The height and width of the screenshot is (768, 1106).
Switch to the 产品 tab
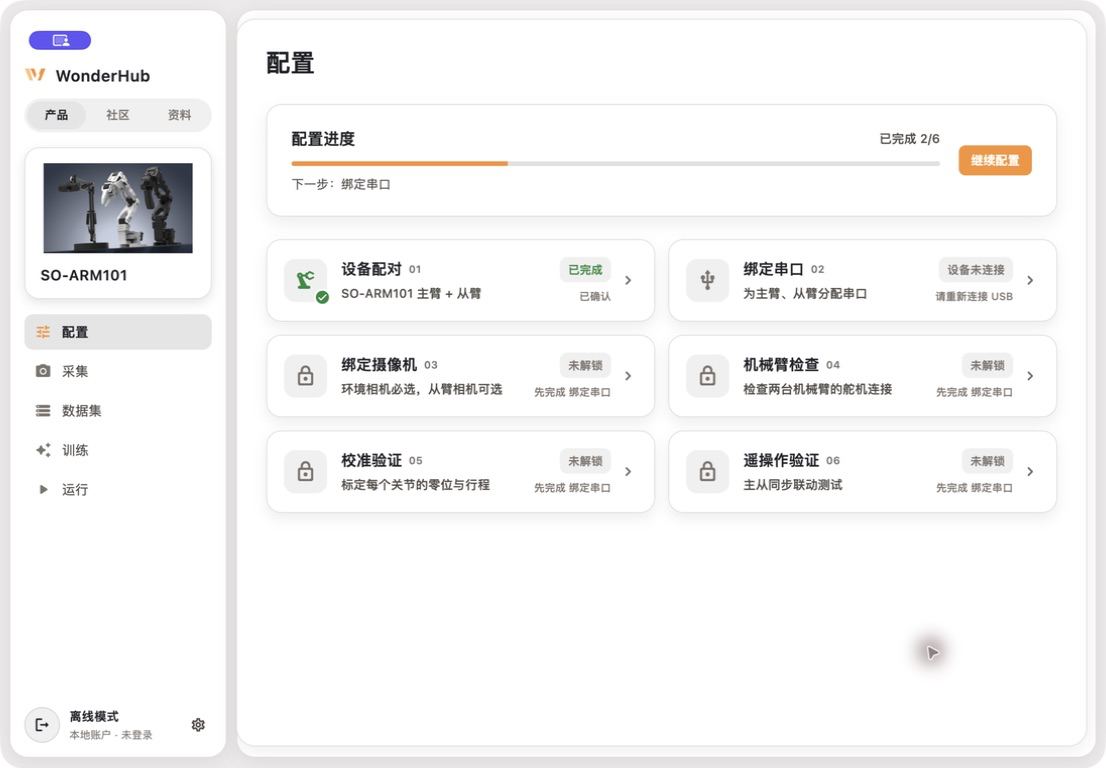point(56,115)
